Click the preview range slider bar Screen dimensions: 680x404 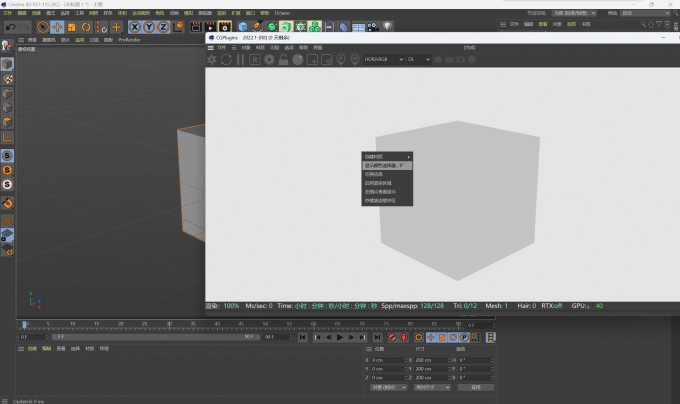[x=156, y=337]
